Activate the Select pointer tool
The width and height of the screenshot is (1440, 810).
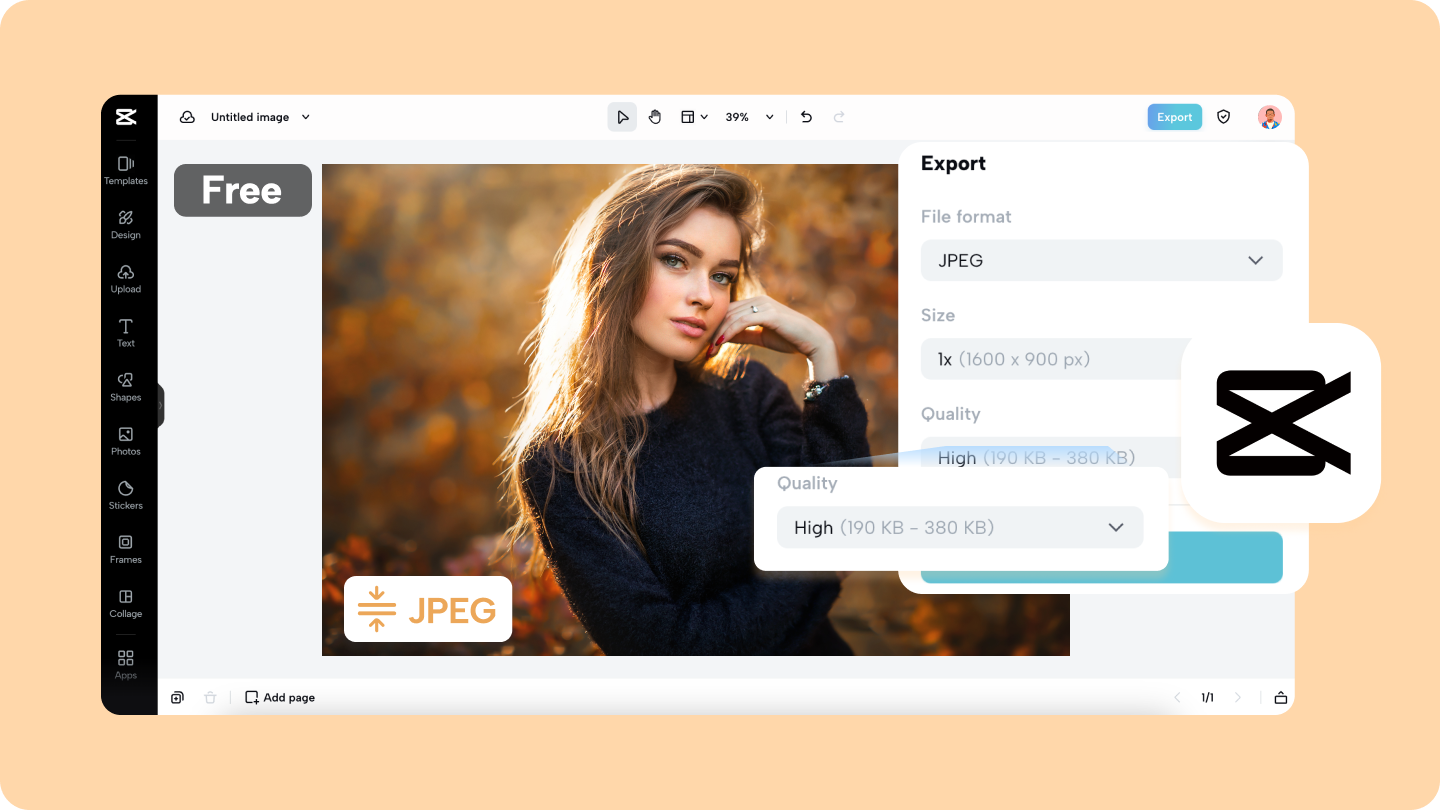(622, 117)
